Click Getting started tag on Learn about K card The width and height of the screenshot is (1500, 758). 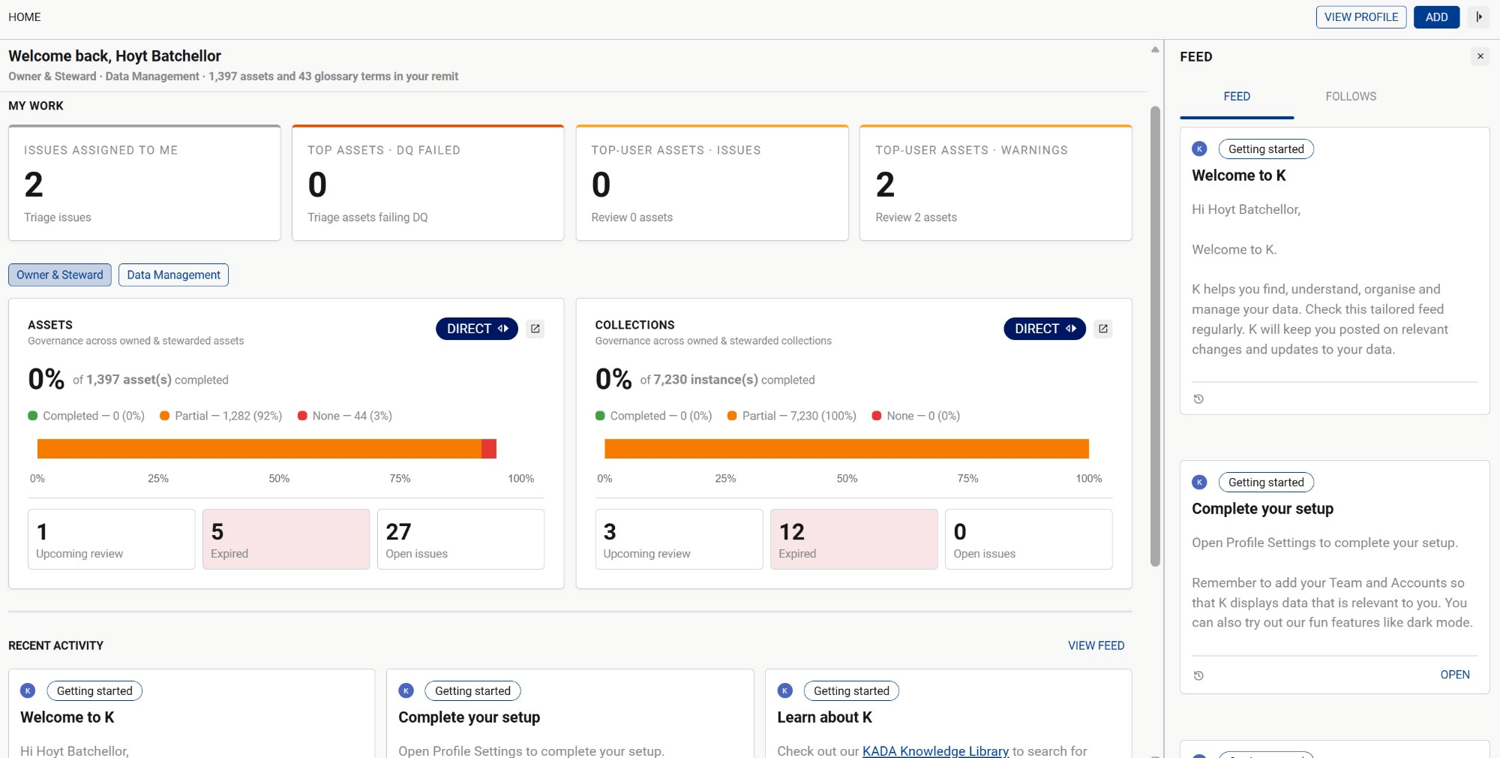tap(851, 691)
